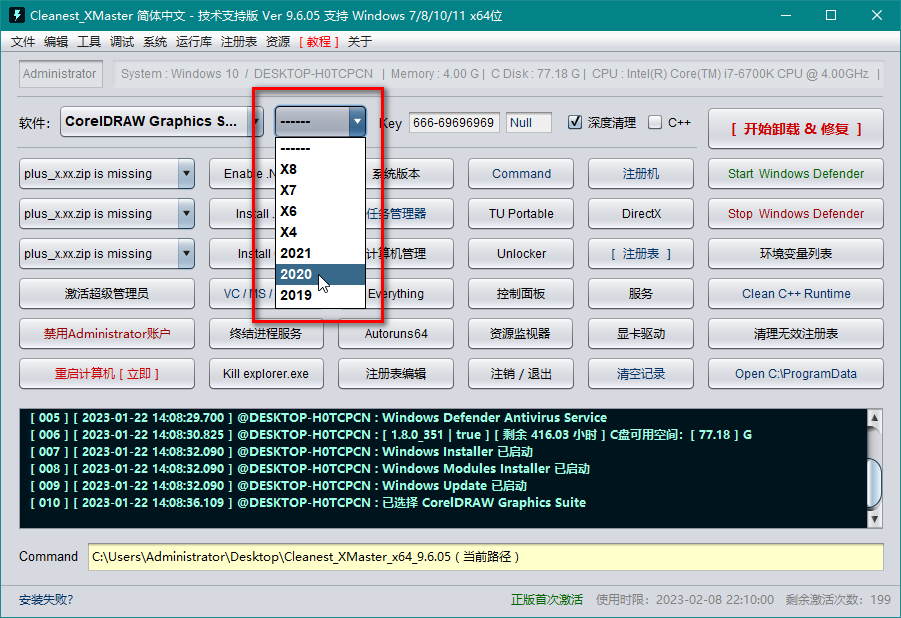Click the Command path input field
901x618 pixels.
[486, 556]
